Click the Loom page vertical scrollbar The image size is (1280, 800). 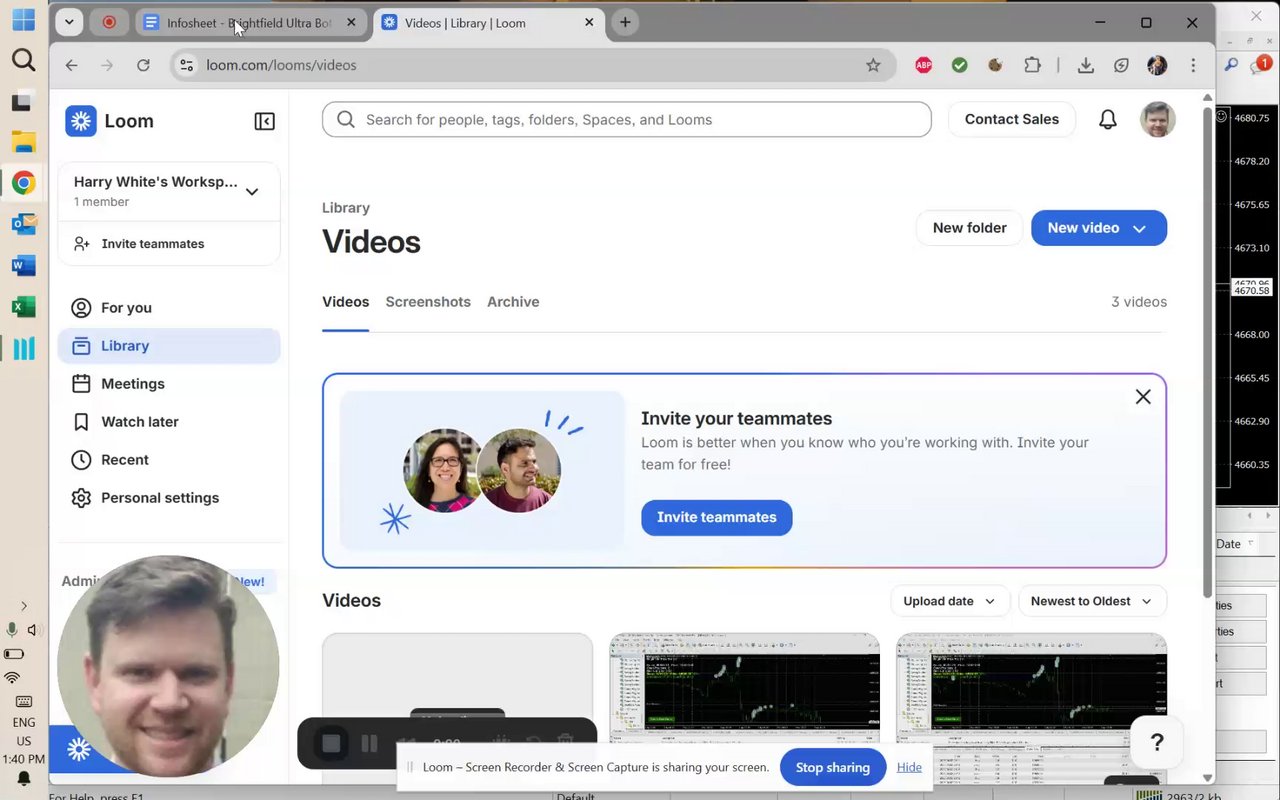point(1208,350)
